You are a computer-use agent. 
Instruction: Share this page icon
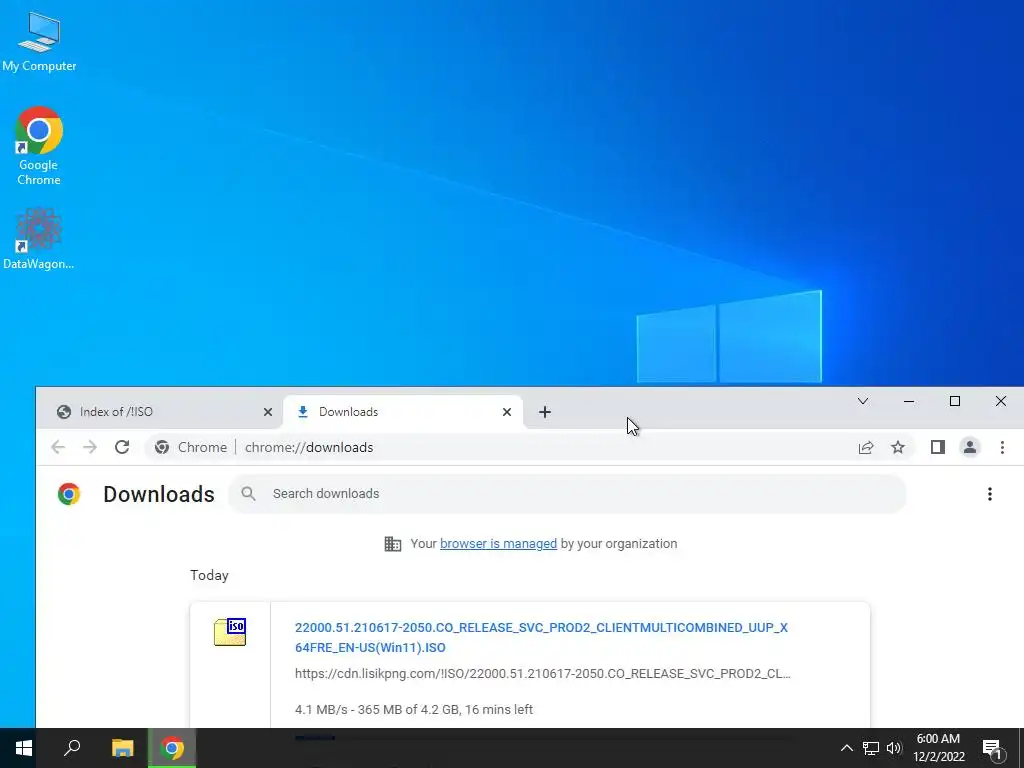click(866, 447)
